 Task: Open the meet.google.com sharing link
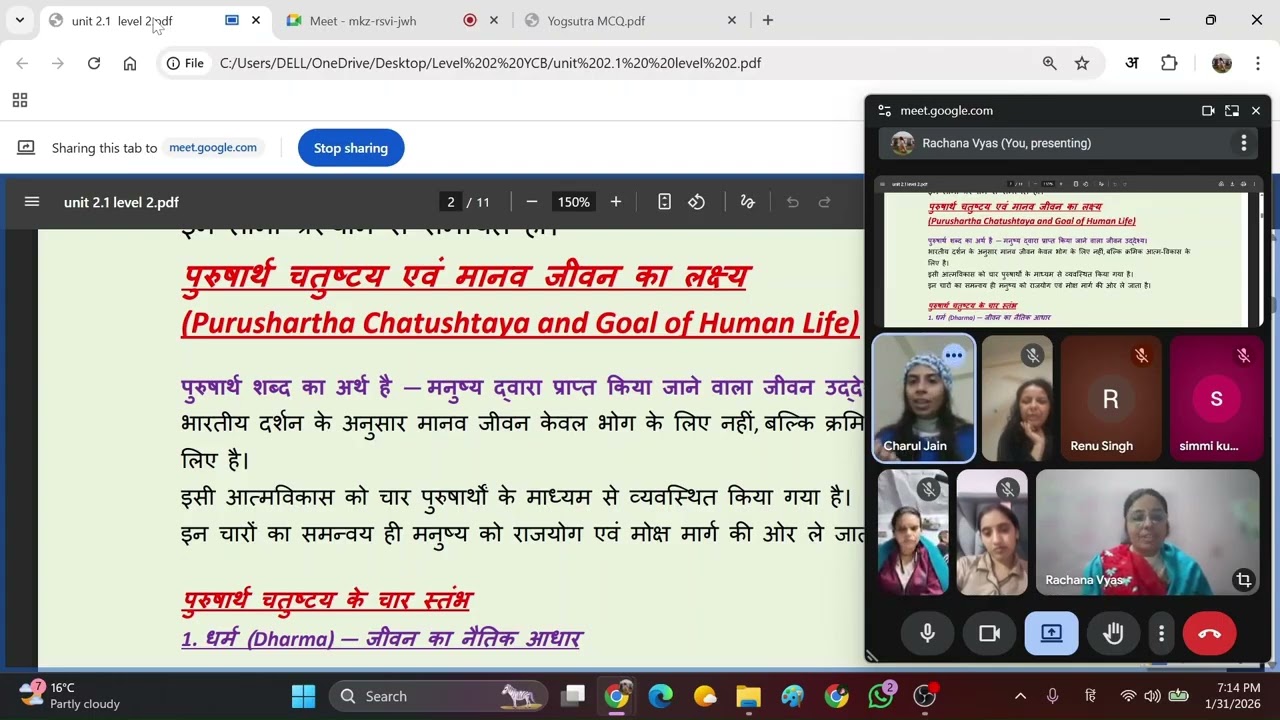213,148
